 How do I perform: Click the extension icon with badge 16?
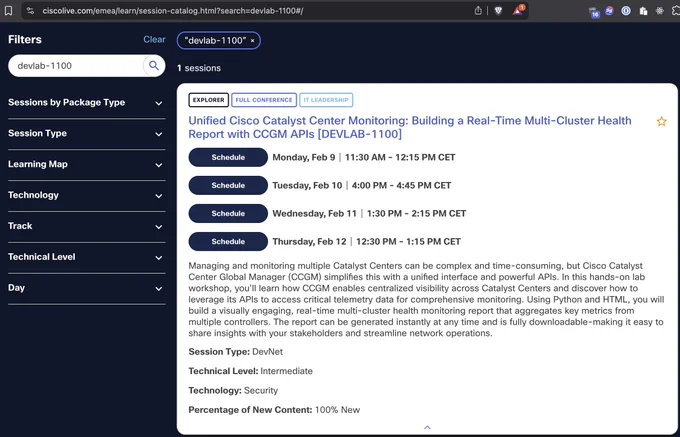pyautogui.click(x=594, y=12)
